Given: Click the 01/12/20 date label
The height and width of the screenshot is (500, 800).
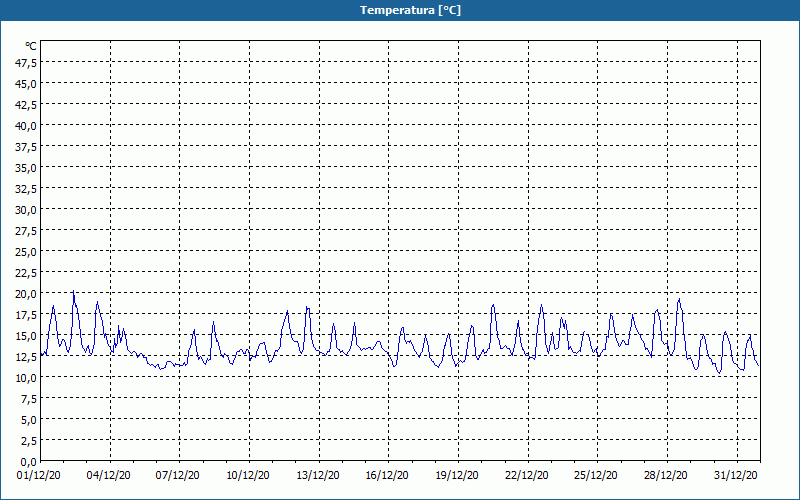Looking at the screenshot, I should pos(39,475).
